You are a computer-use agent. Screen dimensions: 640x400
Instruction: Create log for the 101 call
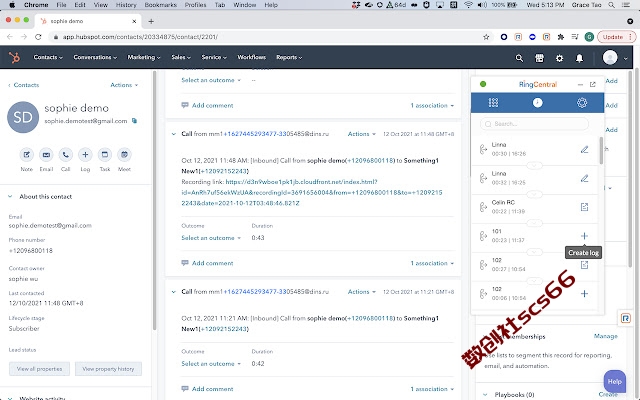[x=584, y=236]
